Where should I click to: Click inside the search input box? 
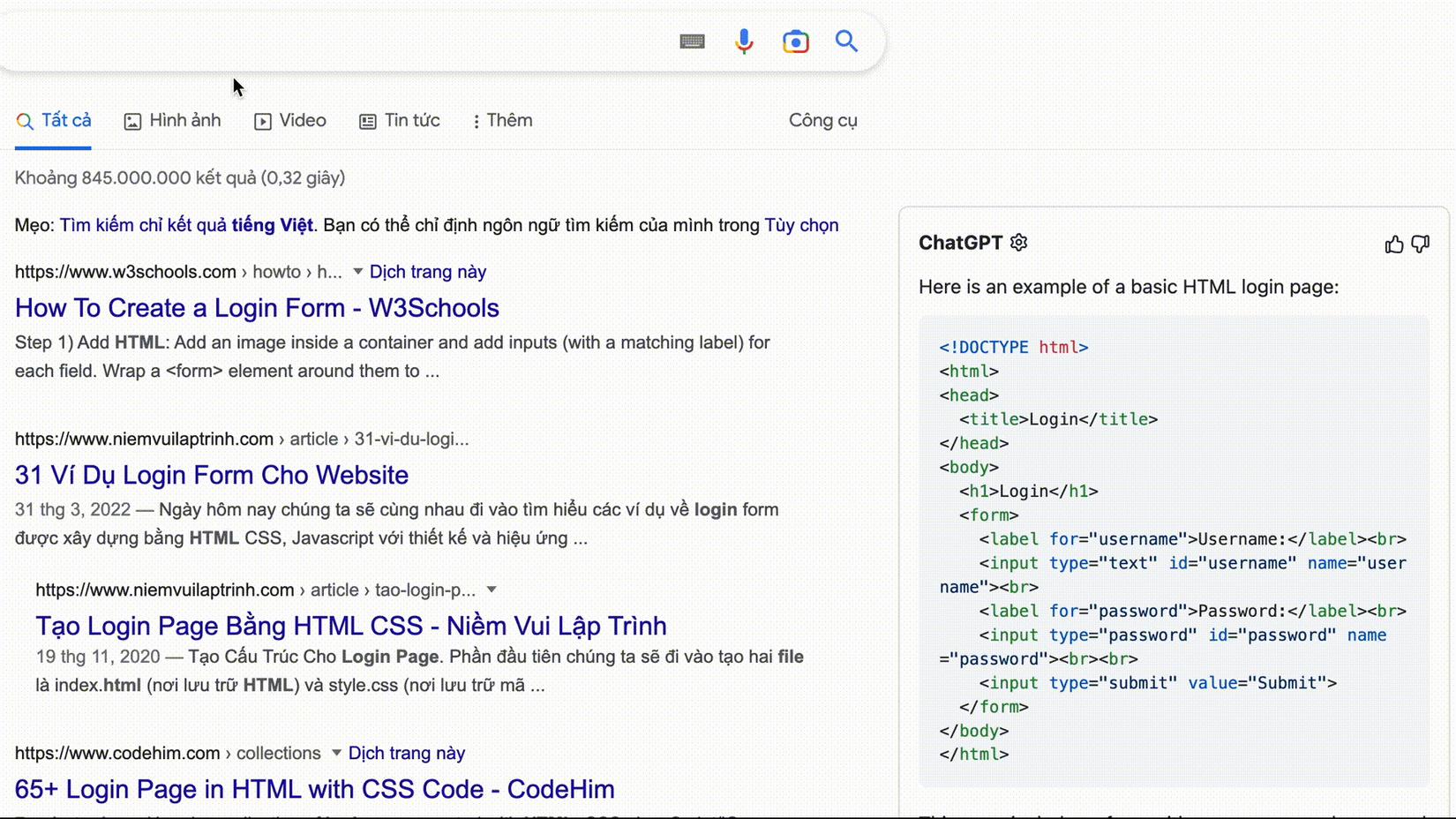(x=335, y=41)
